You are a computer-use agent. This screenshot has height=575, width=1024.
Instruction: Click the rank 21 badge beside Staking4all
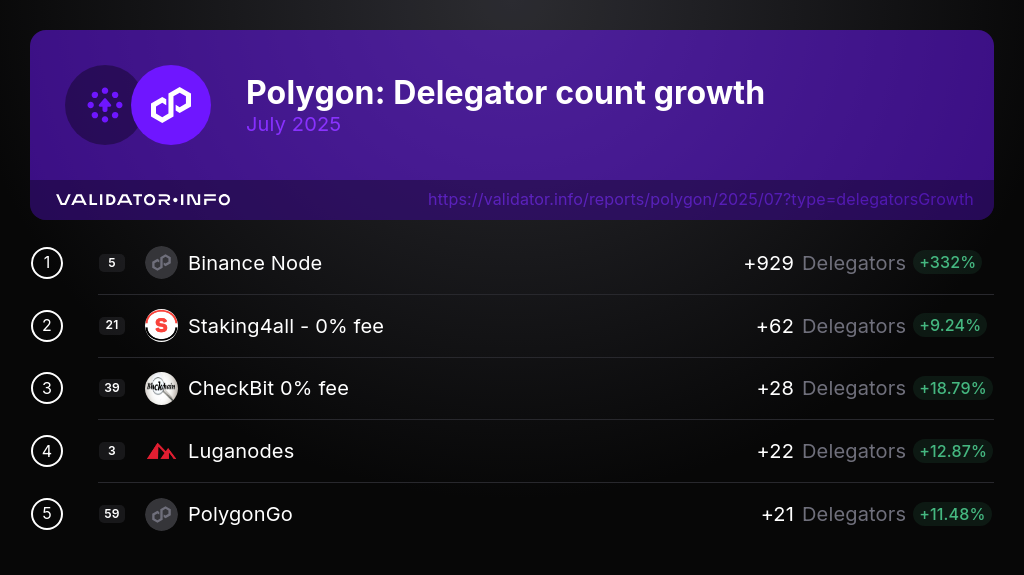tap(112, 325)
